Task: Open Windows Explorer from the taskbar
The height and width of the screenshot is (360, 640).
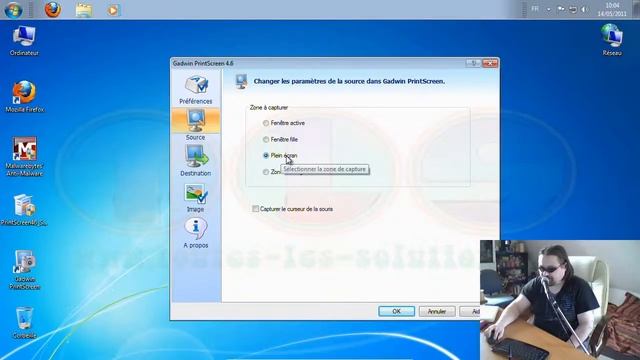Action: (x=84, y=10)
